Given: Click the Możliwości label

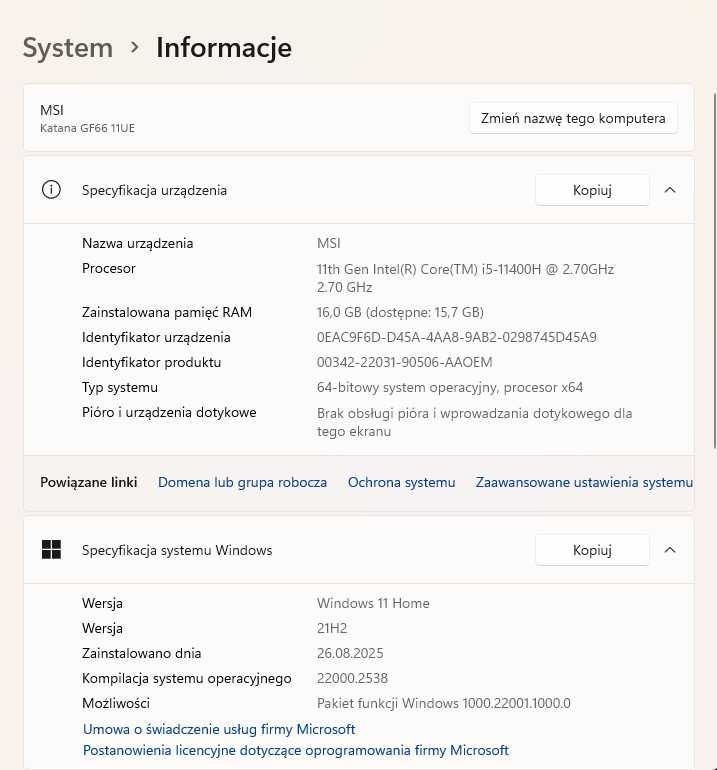Looking at the screenshot, I should (116, 703).
